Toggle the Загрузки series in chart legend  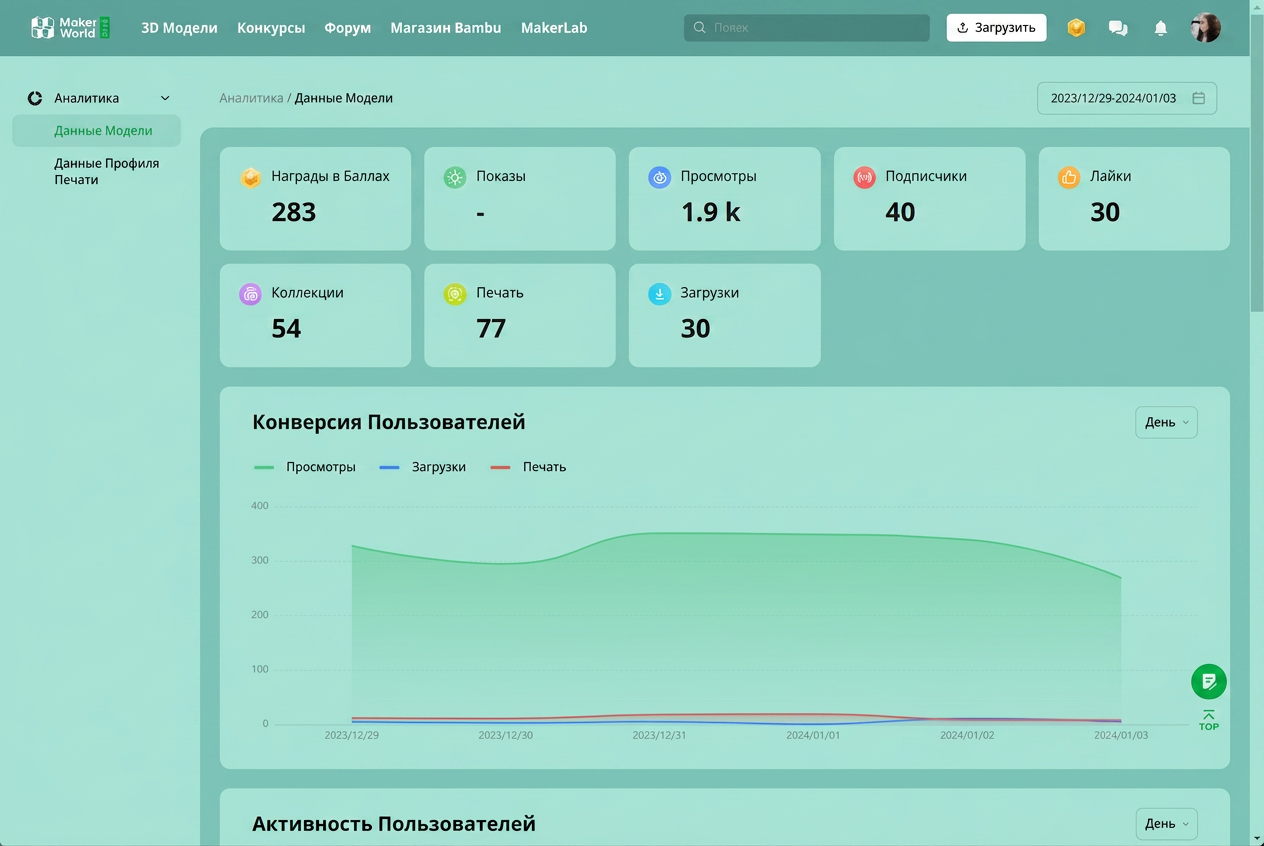pyautogui.click(x=423, y=467)
